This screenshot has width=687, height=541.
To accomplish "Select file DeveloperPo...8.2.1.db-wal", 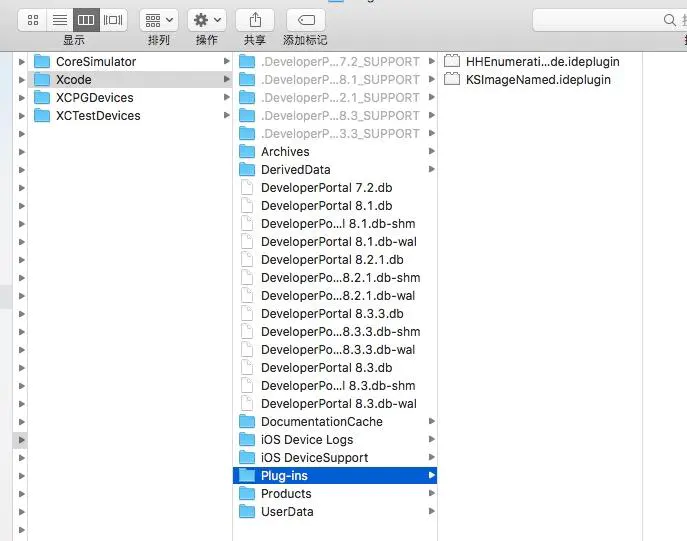I will 335,296.
